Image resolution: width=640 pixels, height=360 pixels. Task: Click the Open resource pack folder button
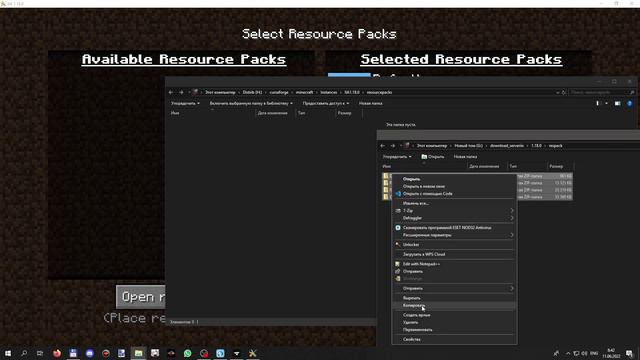(x=141, y=297)
